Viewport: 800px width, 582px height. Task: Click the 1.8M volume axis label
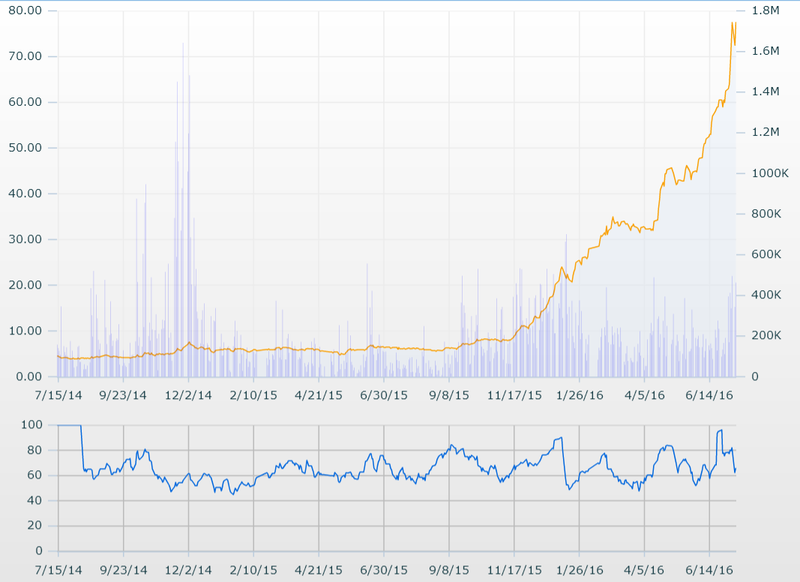click(x=765, y=10)
